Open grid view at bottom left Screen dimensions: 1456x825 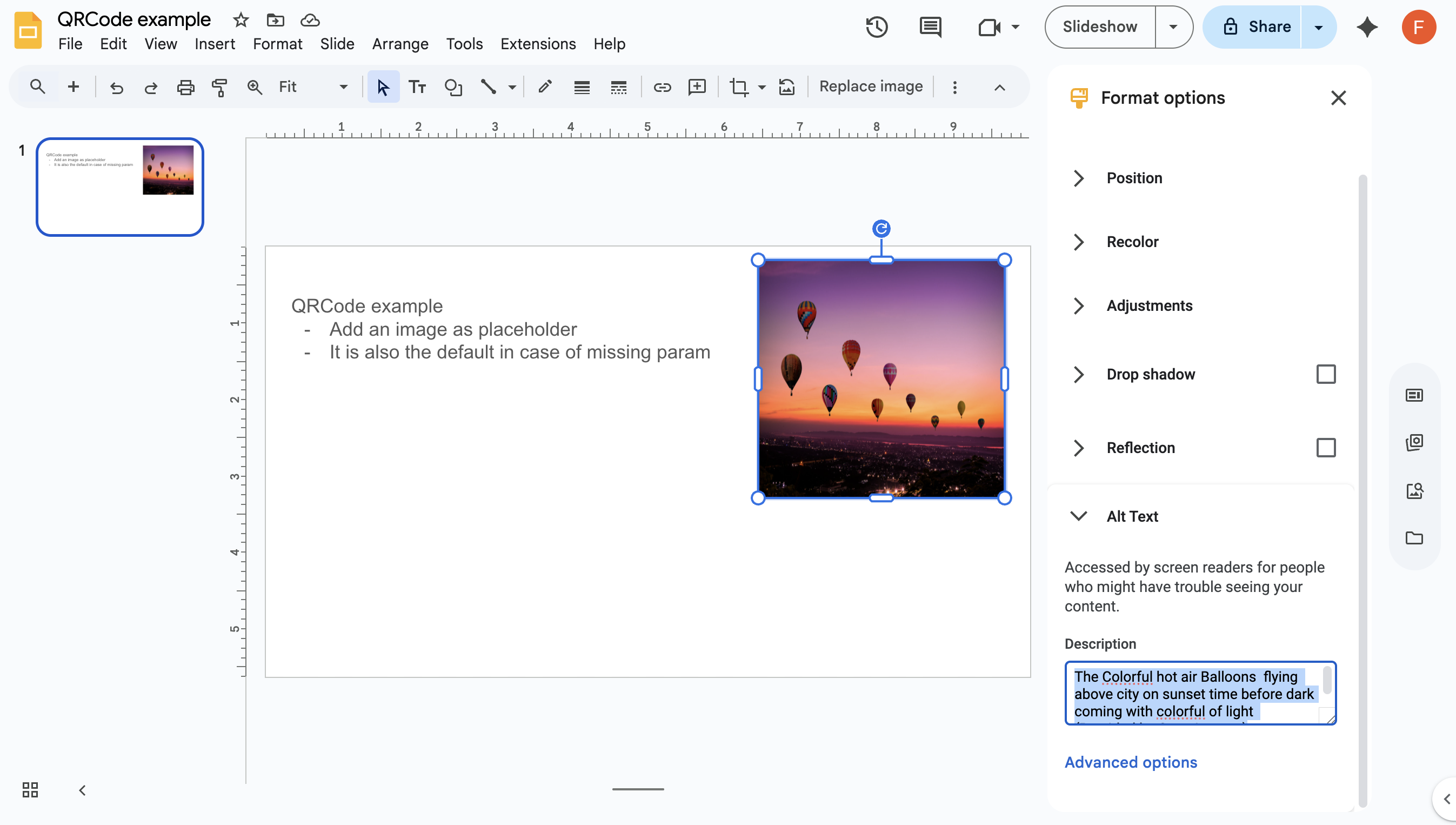tap(30, 790)
